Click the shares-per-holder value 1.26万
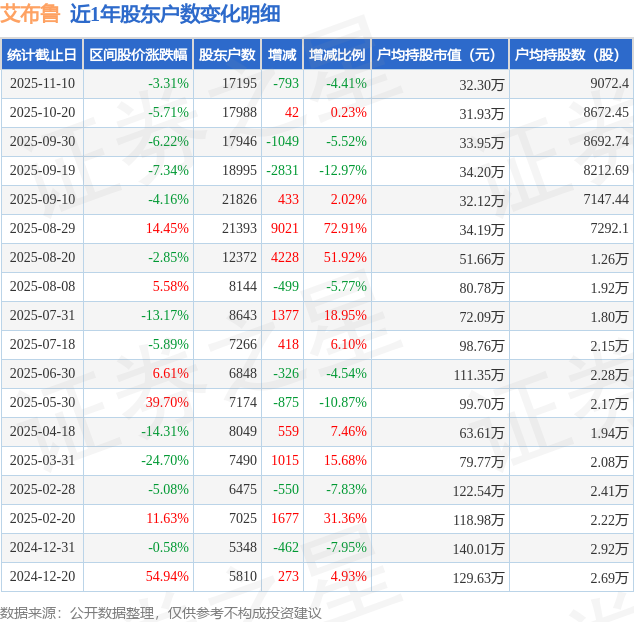The image size is (634, 622). click(610, 259)
